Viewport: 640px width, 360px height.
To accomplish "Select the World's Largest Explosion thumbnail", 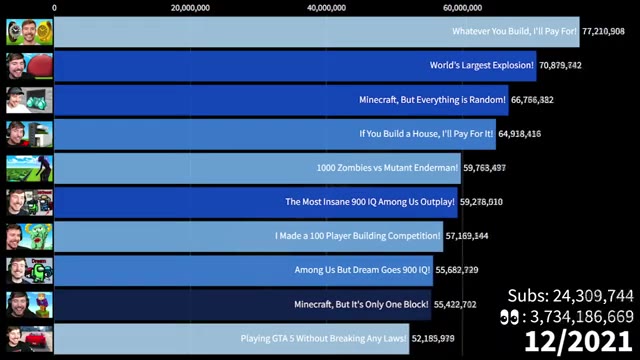I will point(29,66).
